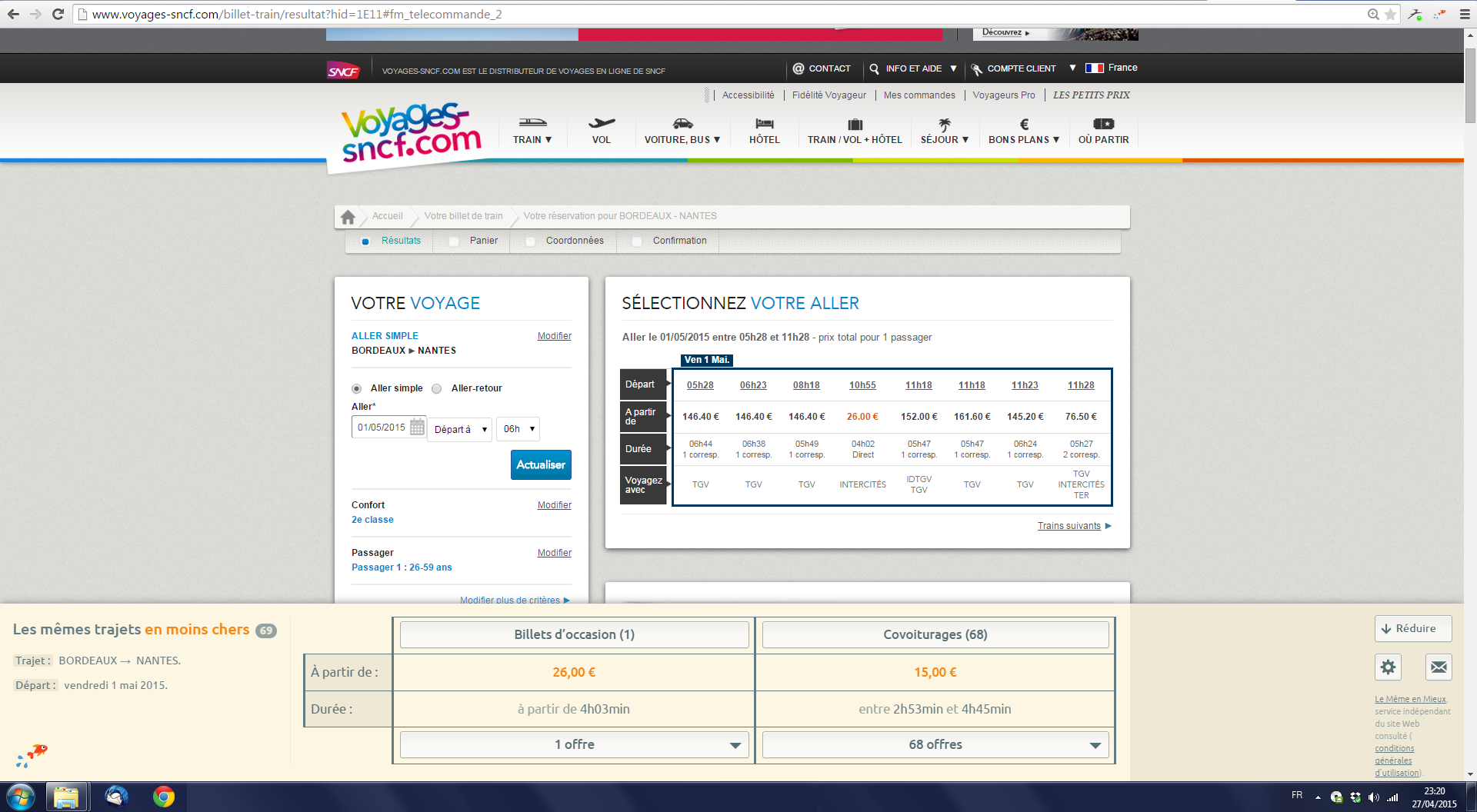Click Modifier next to Passager

point(554,553)
